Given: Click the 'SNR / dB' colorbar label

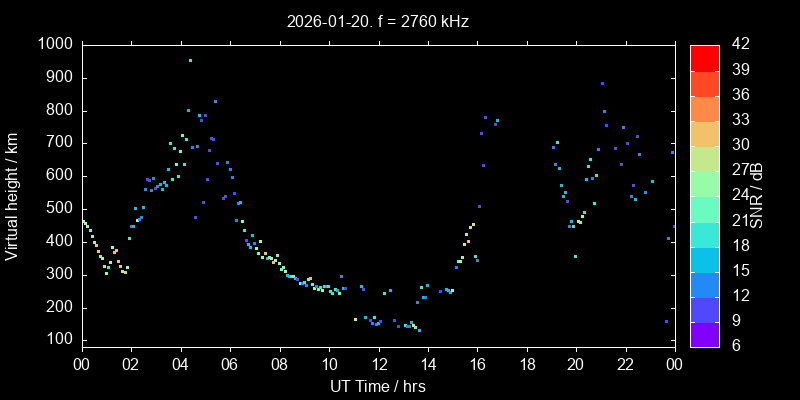Looking at the screenshot, I should pyautogui.click(x=757, y=196).
